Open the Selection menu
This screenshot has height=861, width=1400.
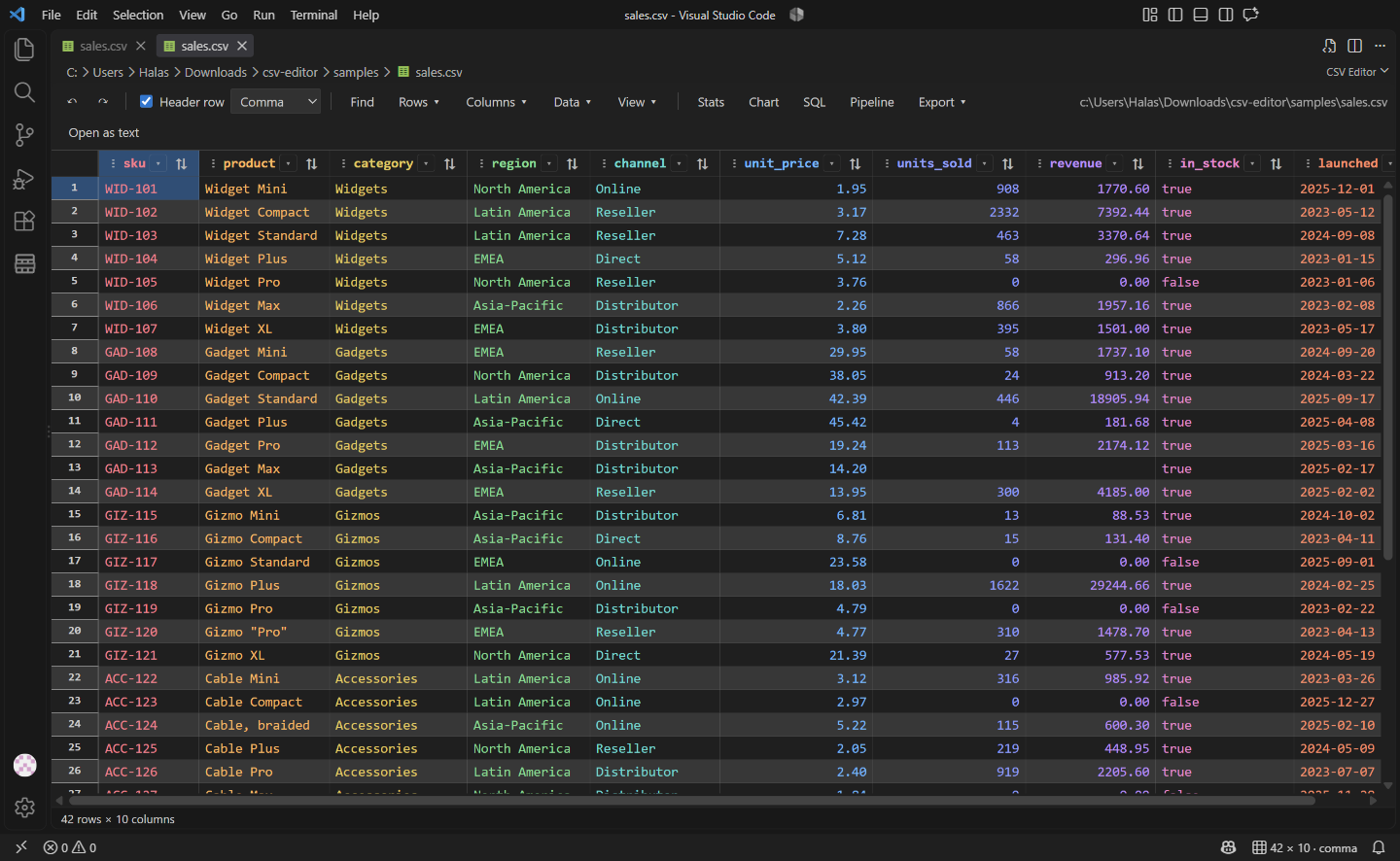point(138,15)
